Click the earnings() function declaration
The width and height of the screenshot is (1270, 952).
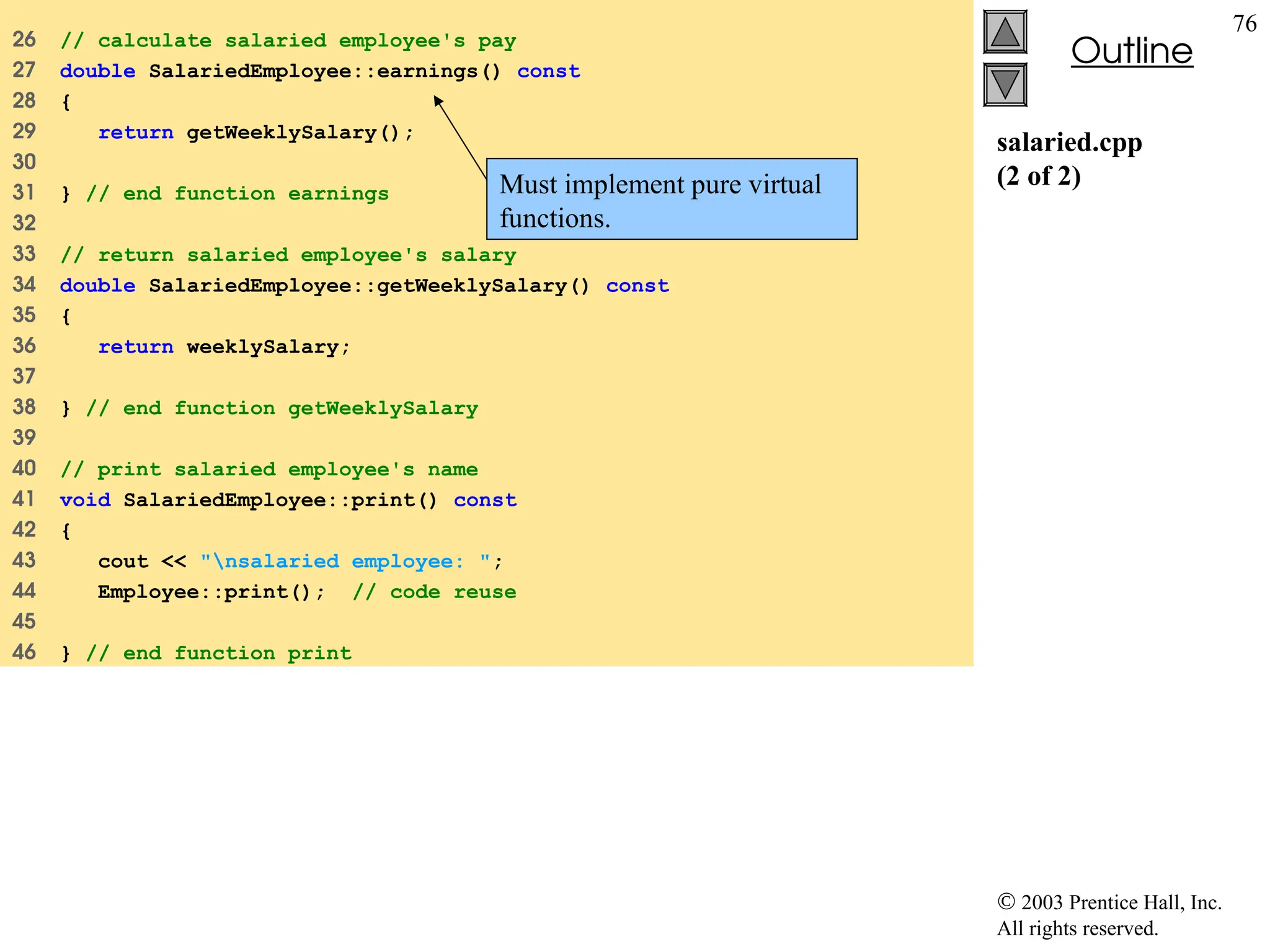[320, 71]
